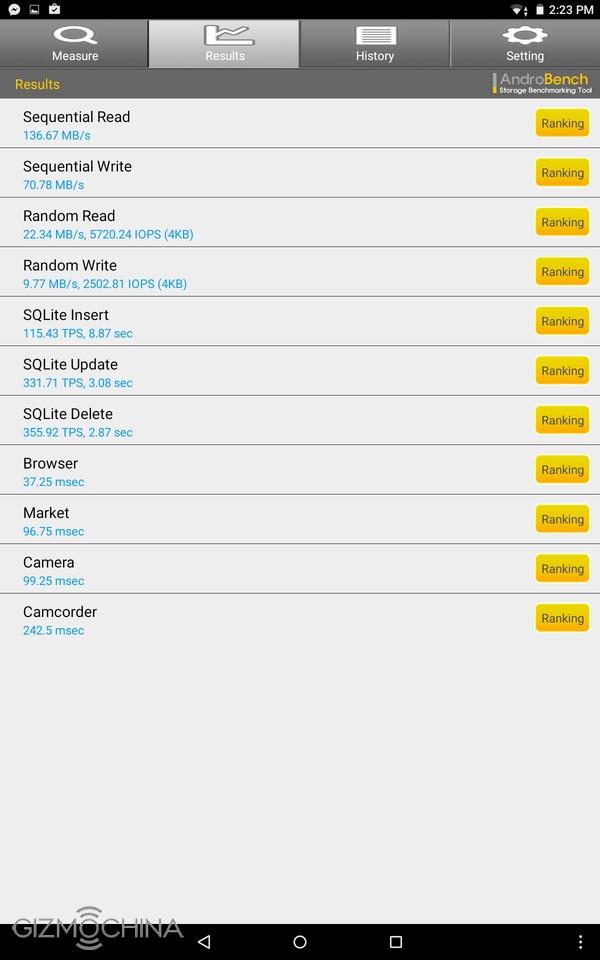Select the Results tab
This screenshot has width=600, height=960.
[225, 44]
